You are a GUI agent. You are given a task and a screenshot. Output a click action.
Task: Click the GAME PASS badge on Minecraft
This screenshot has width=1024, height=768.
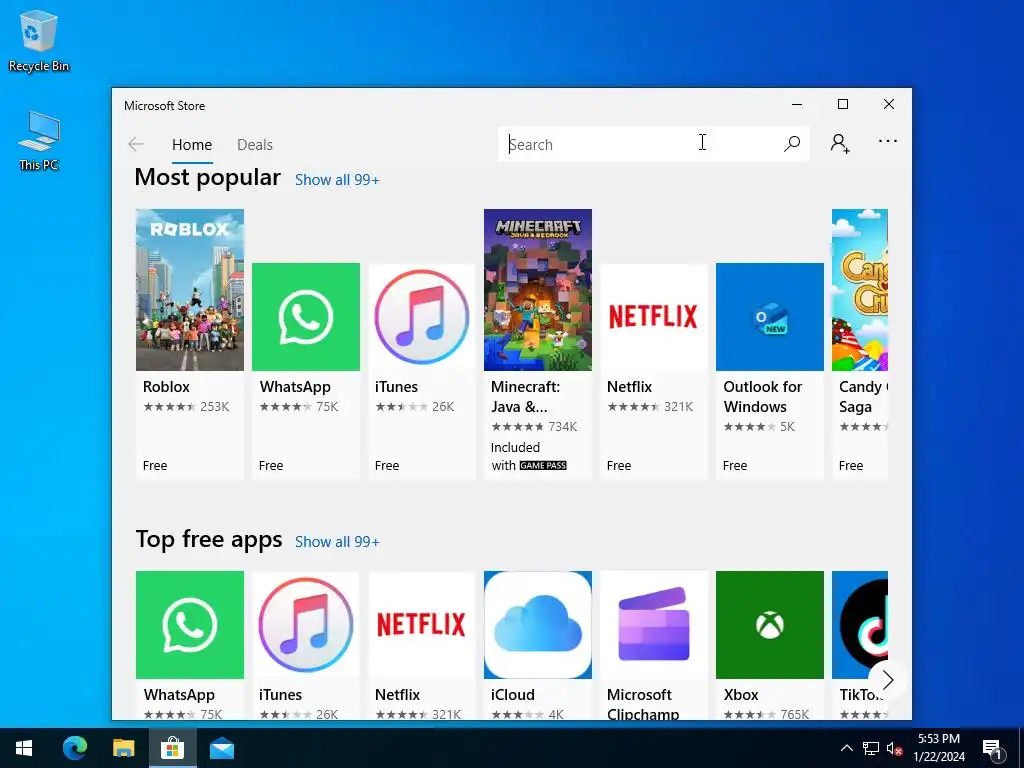(x=543, y=466)
